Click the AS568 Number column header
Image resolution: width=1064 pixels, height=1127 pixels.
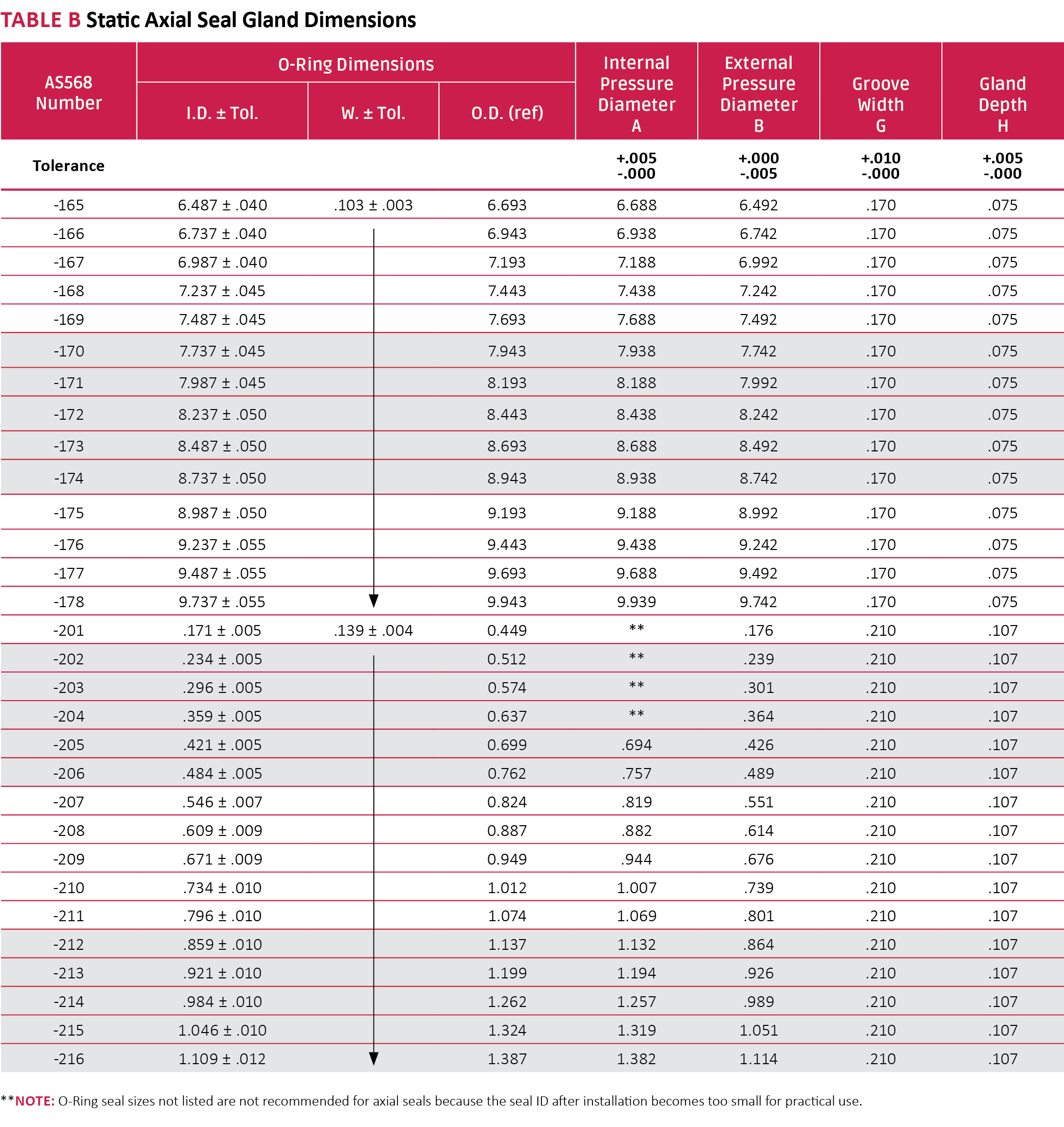coord(68,92)
